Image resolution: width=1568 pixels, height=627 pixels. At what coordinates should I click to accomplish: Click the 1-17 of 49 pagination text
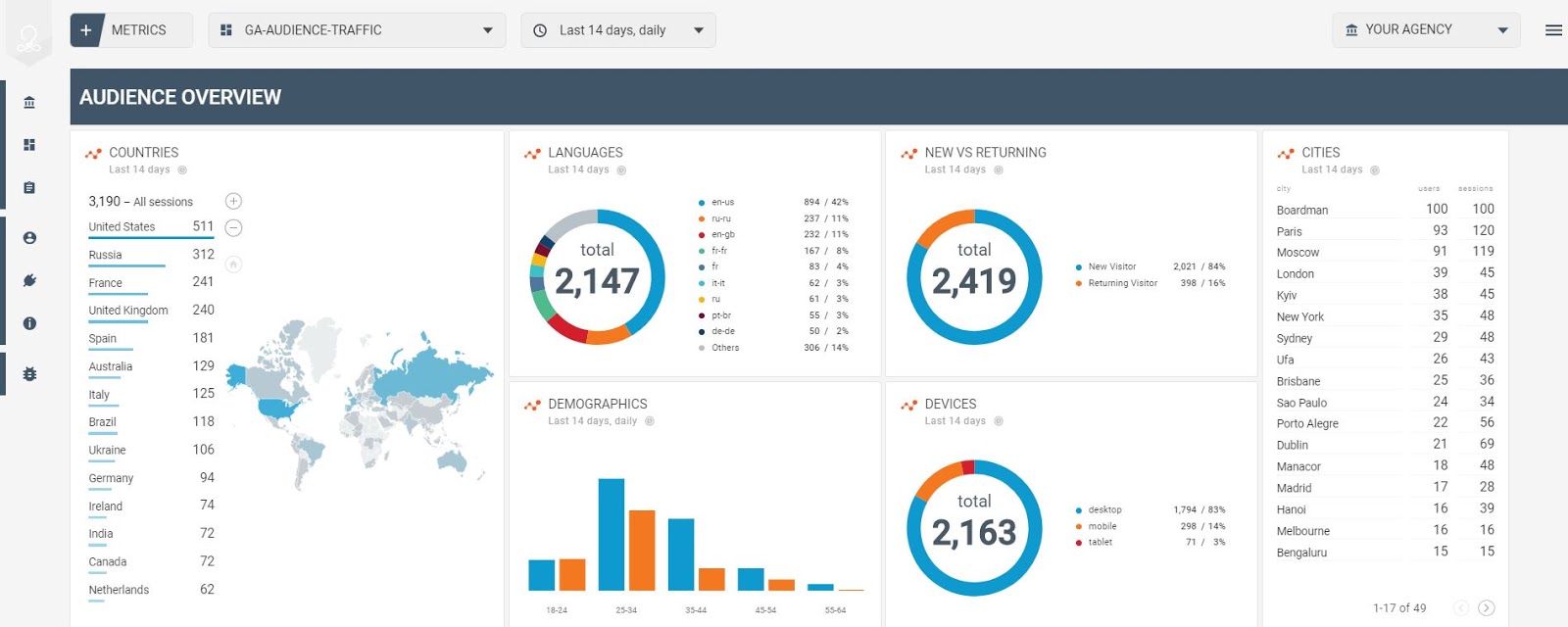click(1399, 608)
